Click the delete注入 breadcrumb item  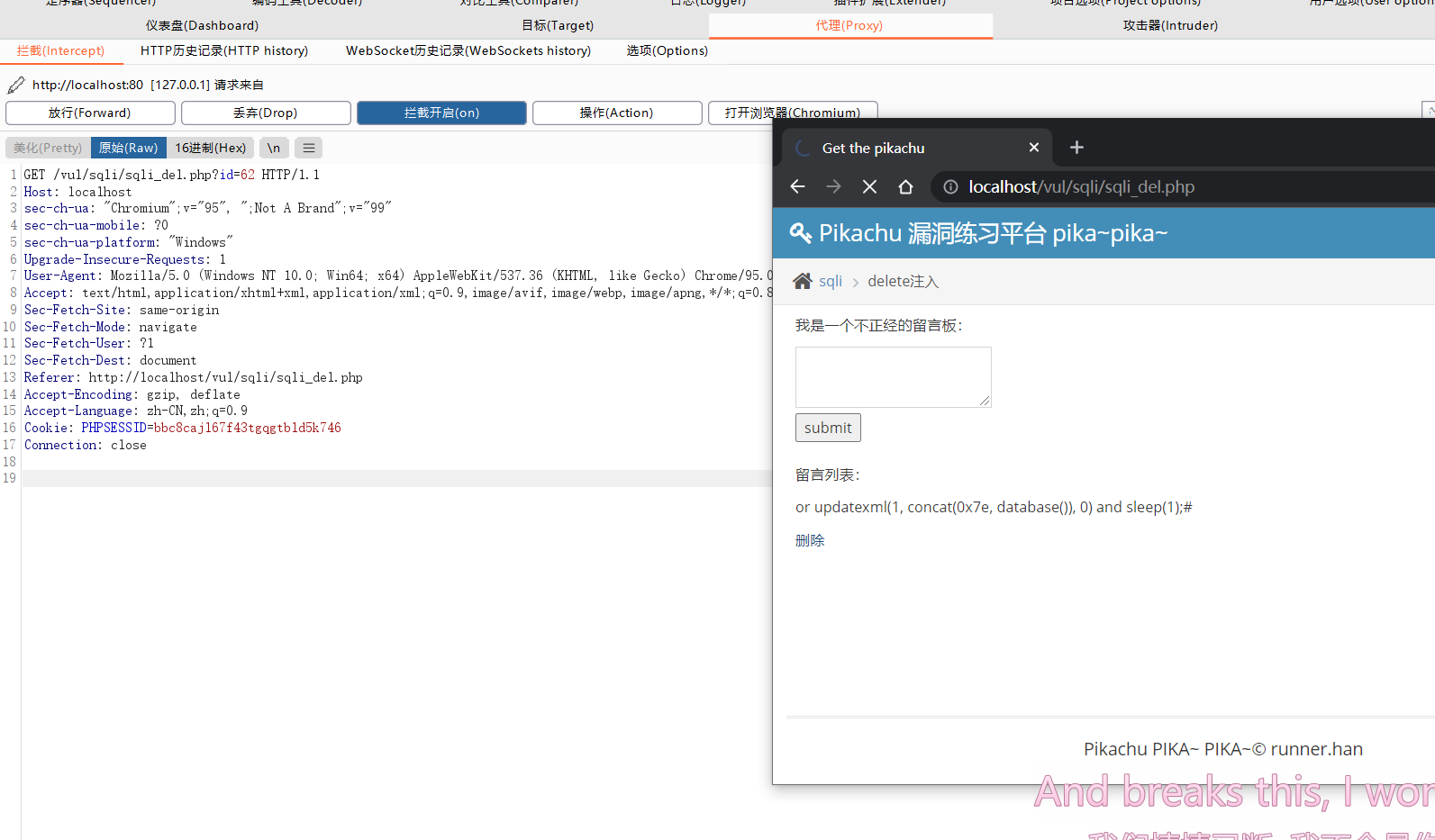pos(904,281)
